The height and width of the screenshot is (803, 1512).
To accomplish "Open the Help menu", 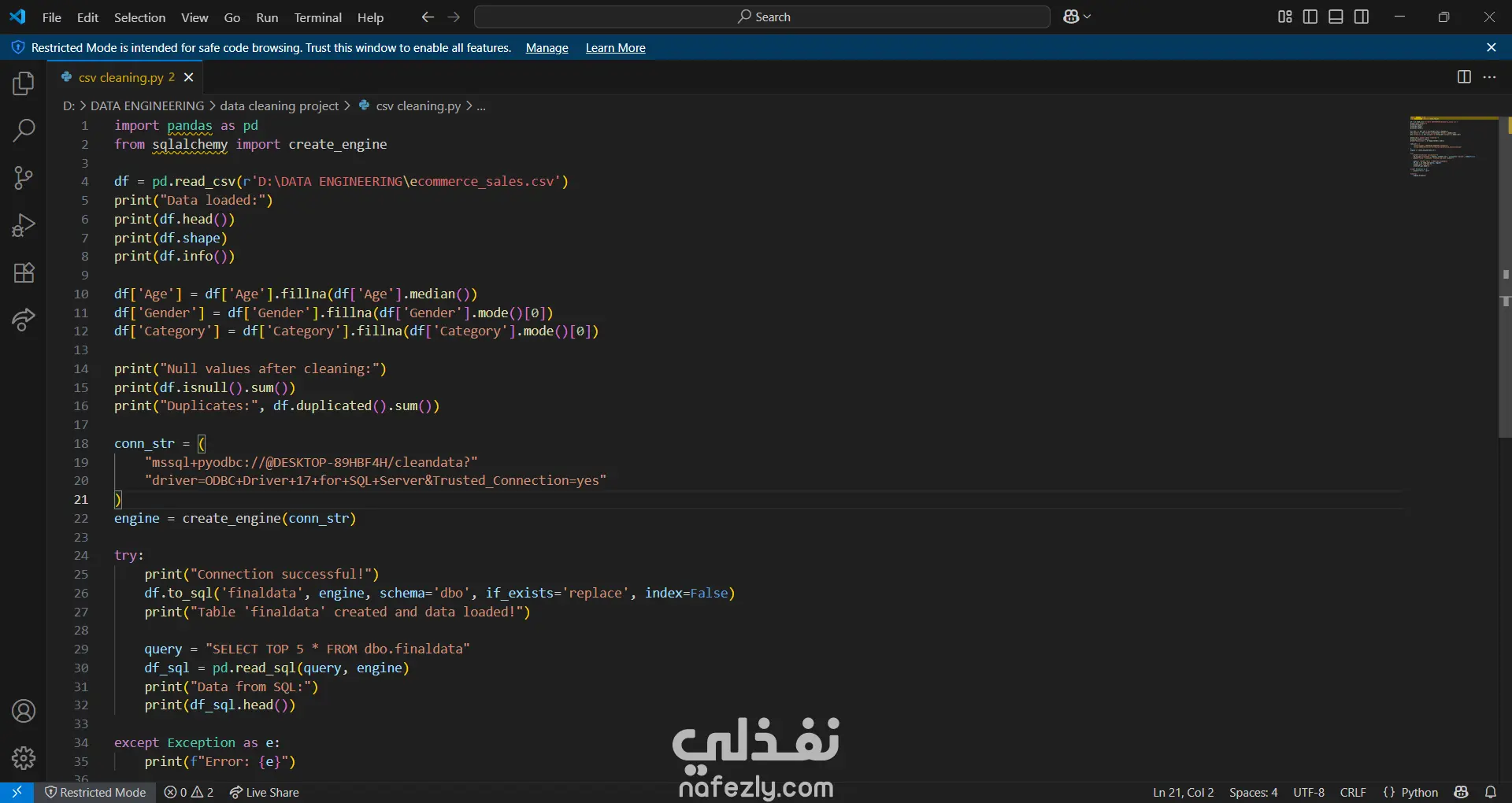I will pyautogui.click(x=370, y=17).
